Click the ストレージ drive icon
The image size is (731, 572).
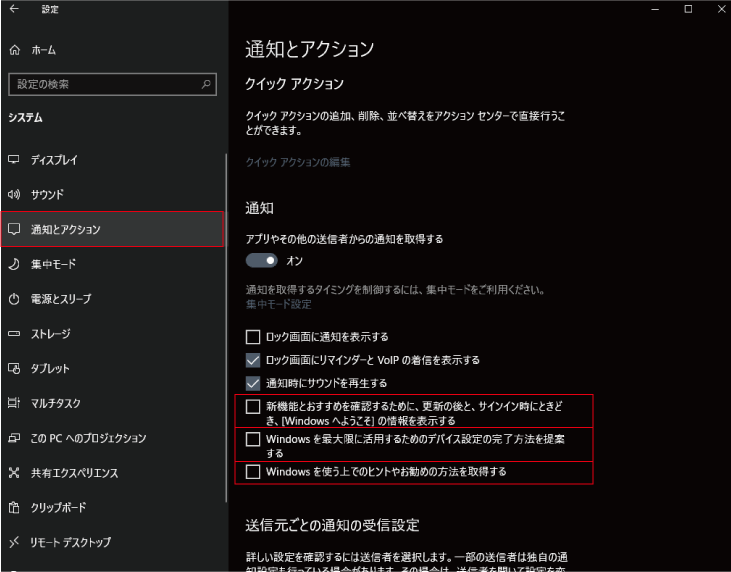[x=14, y=334]
